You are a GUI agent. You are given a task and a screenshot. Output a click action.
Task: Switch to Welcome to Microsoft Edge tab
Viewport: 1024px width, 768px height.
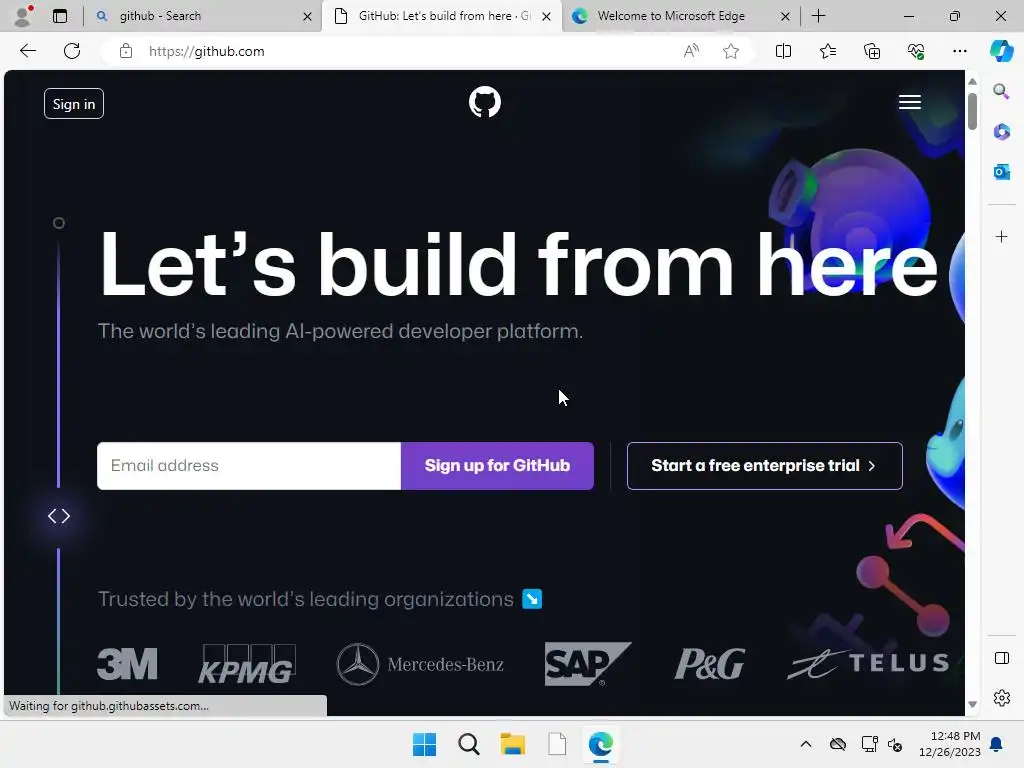(680, 16)
